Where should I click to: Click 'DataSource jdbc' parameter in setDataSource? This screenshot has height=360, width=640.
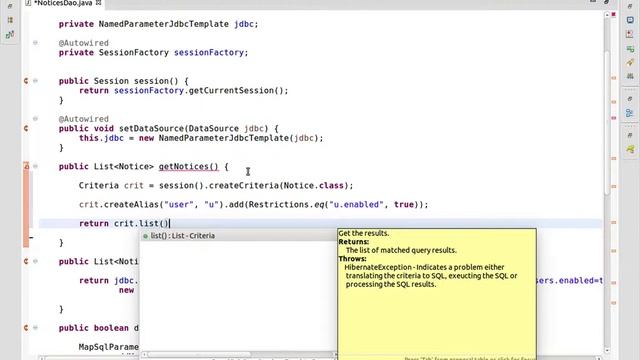pyautogui.click(x=226, y=129)
